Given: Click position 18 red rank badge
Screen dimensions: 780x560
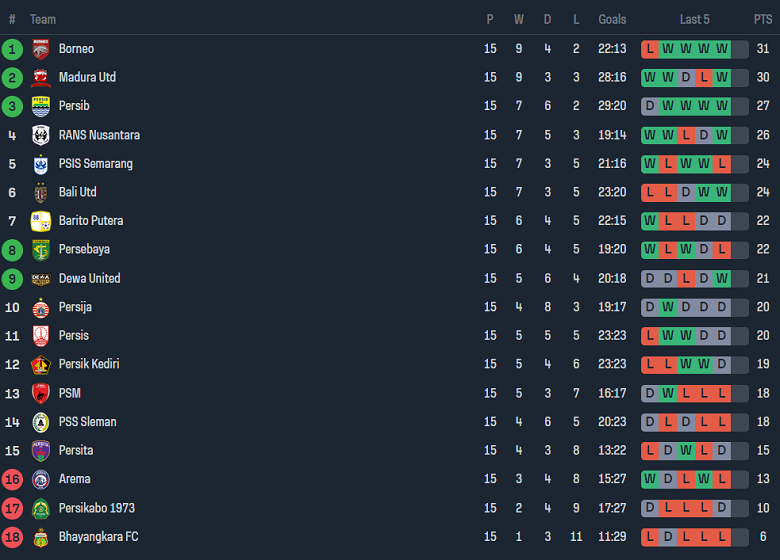Looking at the screenshot, I should (x=12, y=537).
